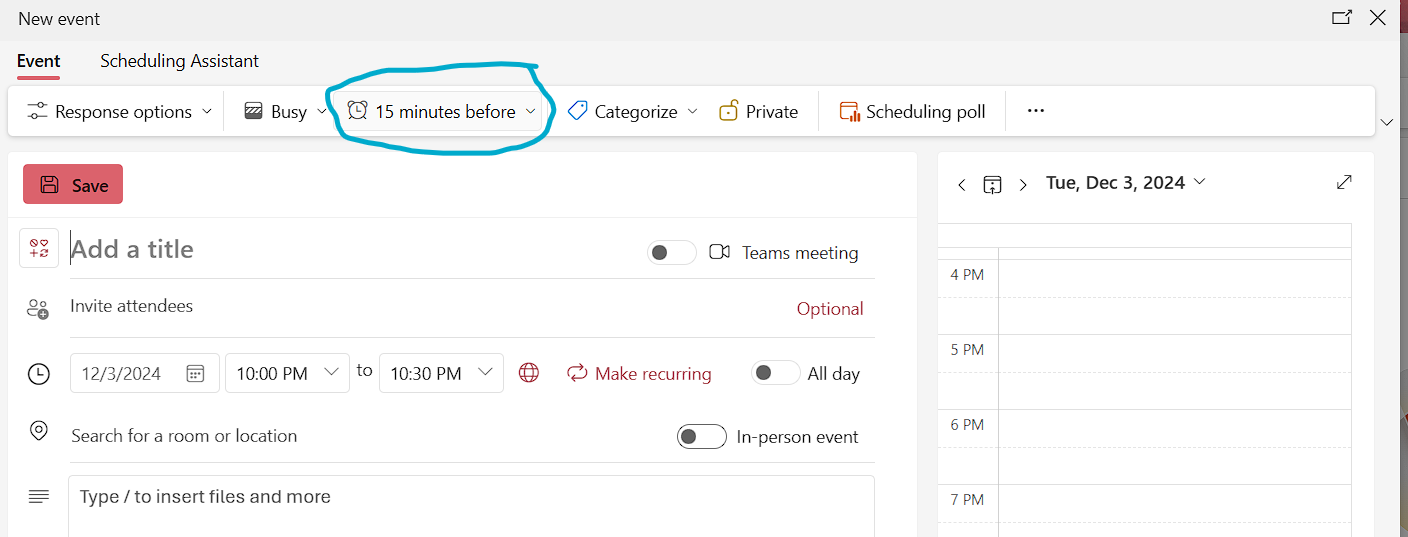Screen dimensions: 1408x537
Task: Click the Private lock icon
Action: click(x=728, y=111)
